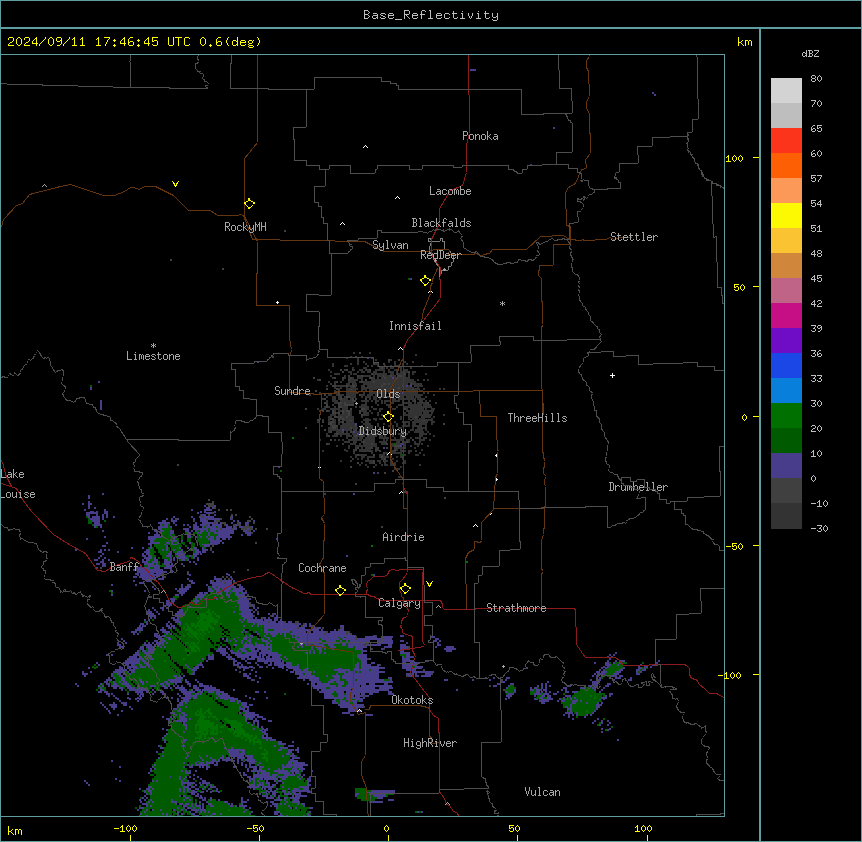
Task: Click the Didsbury town label
Action: click(x=383, y=431)
